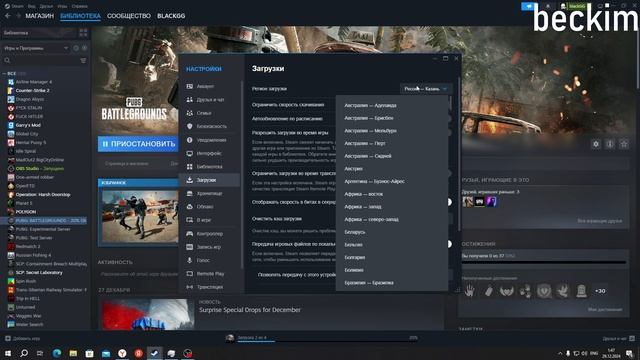This screenshot has width=640, height=360.
Task: Click the download progress bar at bottom
Action: coord(327,340)
